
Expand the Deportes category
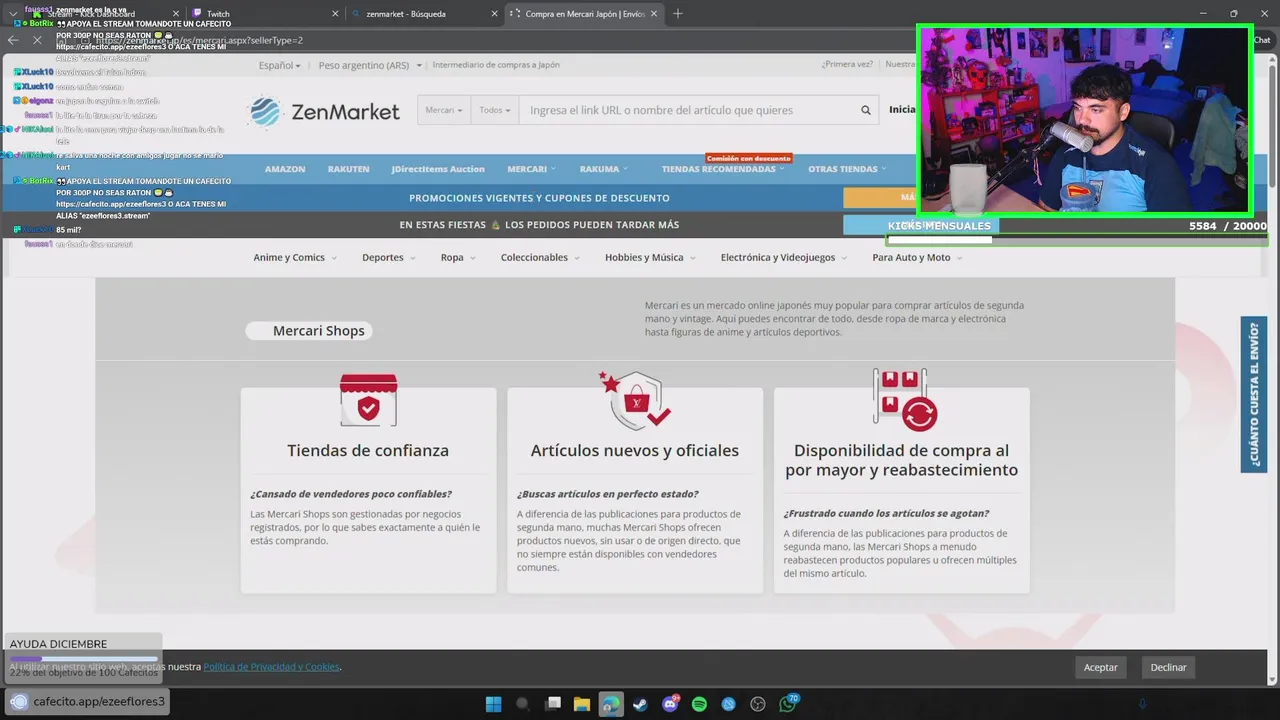[388, 257]
